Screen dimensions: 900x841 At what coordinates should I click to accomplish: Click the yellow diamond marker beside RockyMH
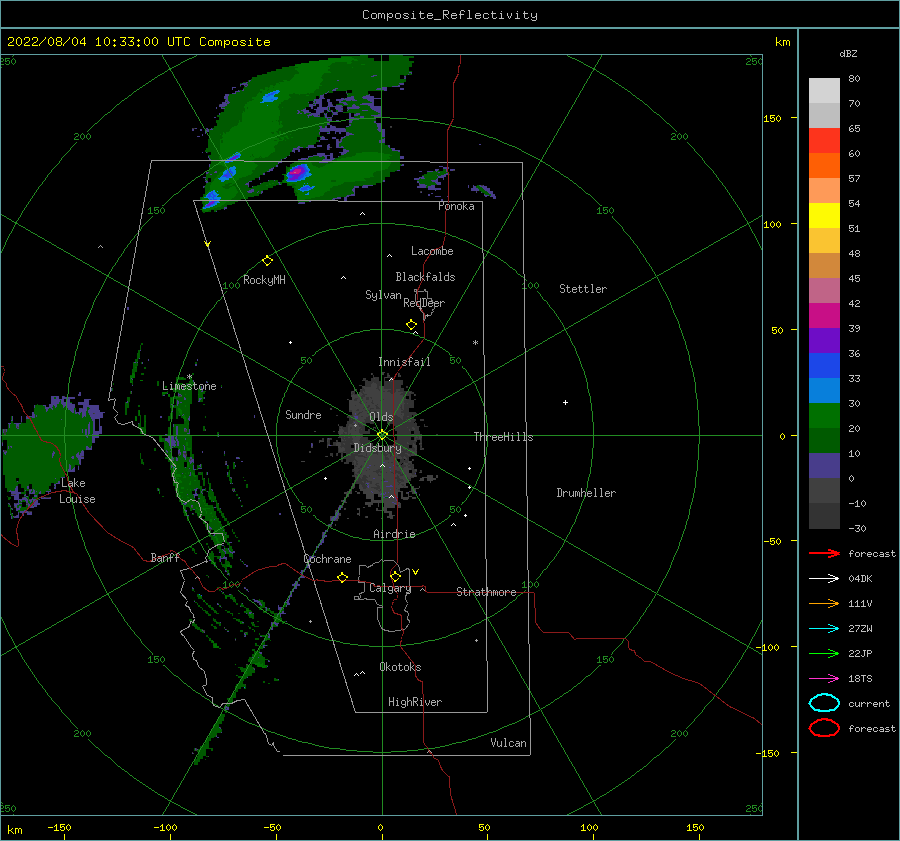point(267,261)
